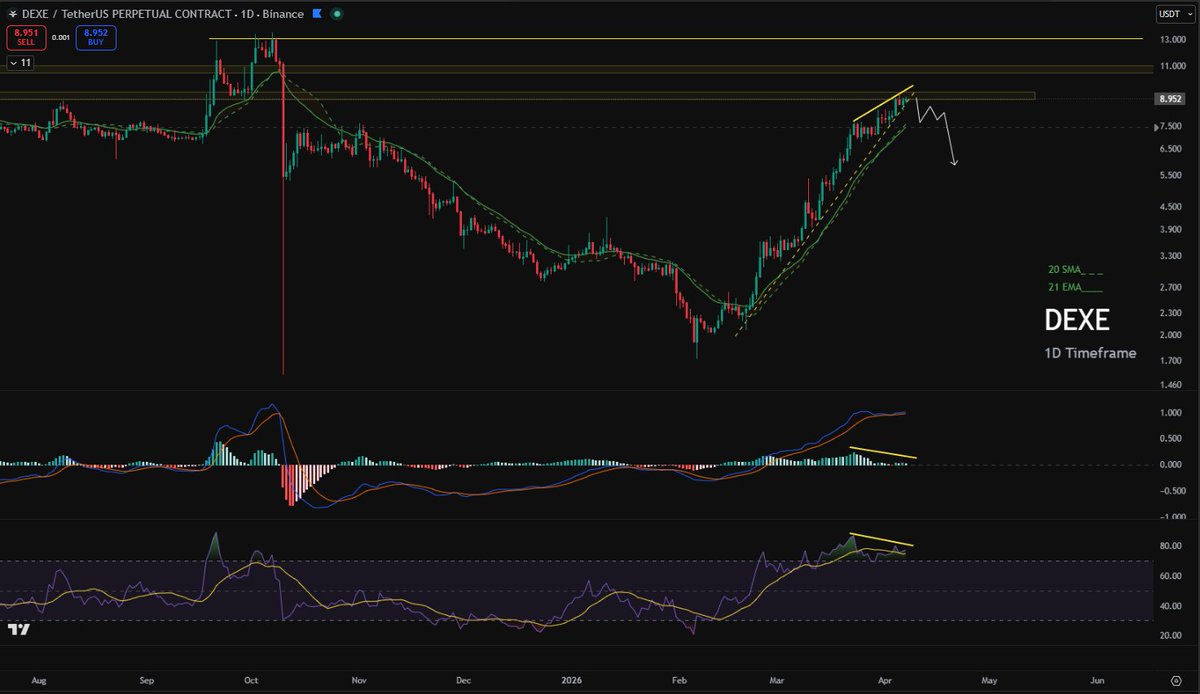Viewport: 1200px width, 694px height.
Task: Click the 4.500 price axis label
Action: tap(1170, 208)
